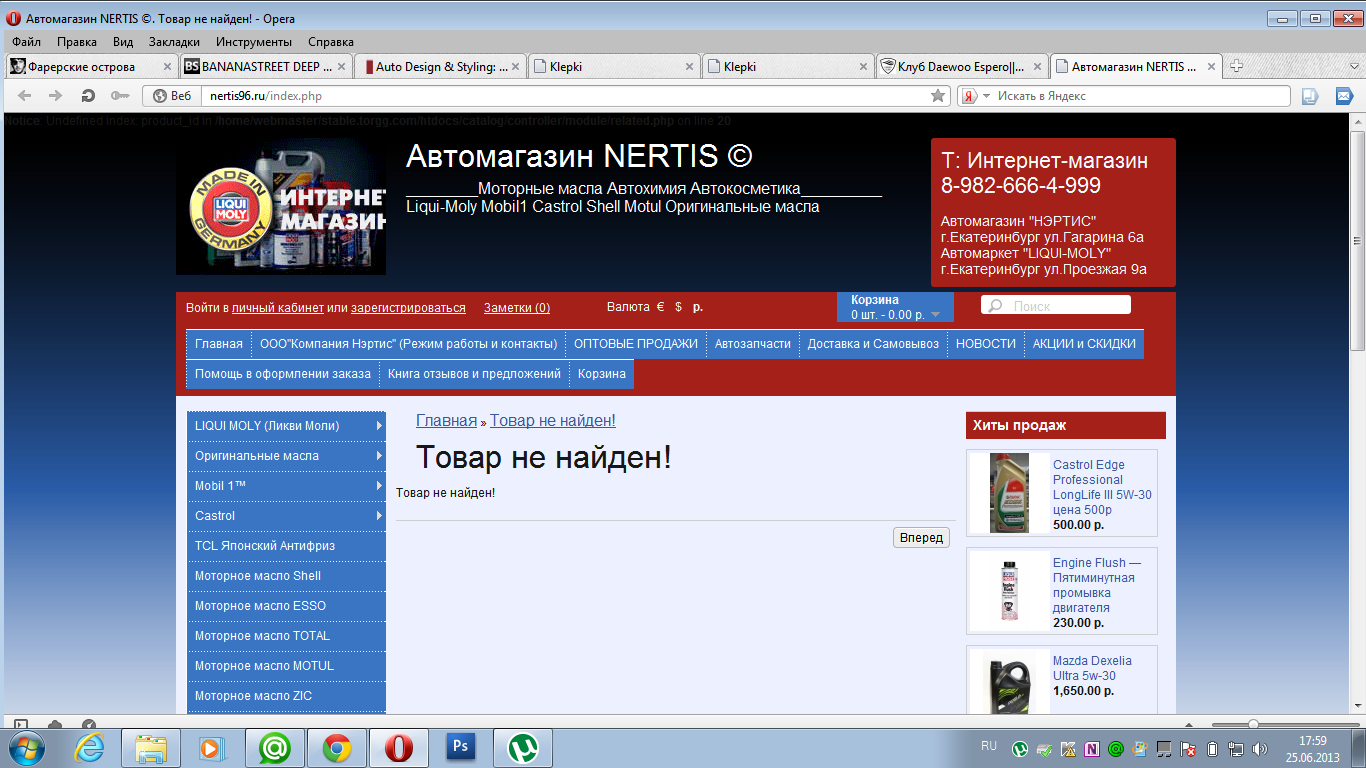
Task: Open the downloads panel icon in toolbar
Action: pos(1310,96)
